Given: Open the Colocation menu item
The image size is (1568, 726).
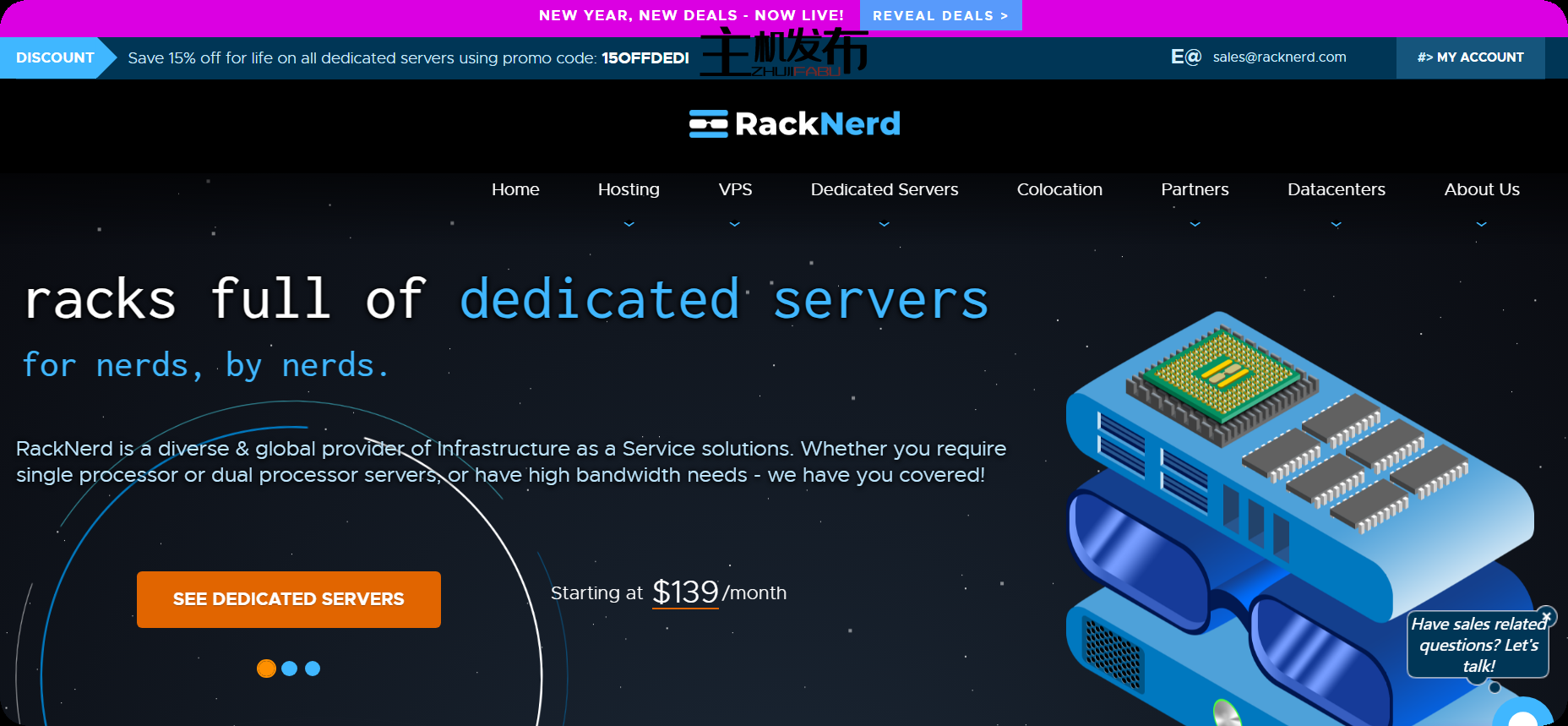Looking at the screenshot, I should point(1059,189).
